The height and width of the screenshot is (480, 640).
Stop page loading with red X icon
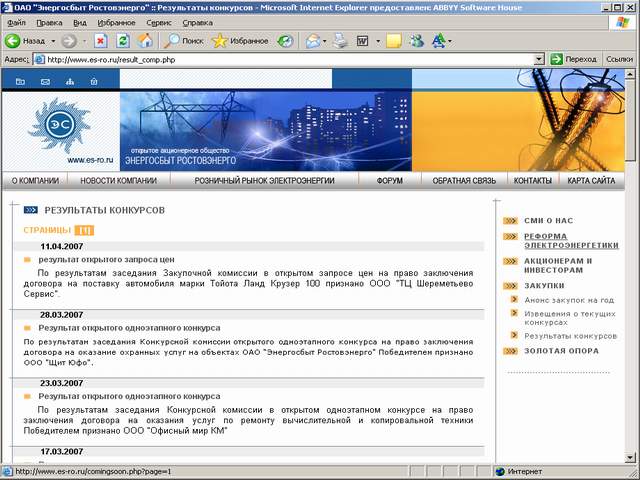[100, 41]
